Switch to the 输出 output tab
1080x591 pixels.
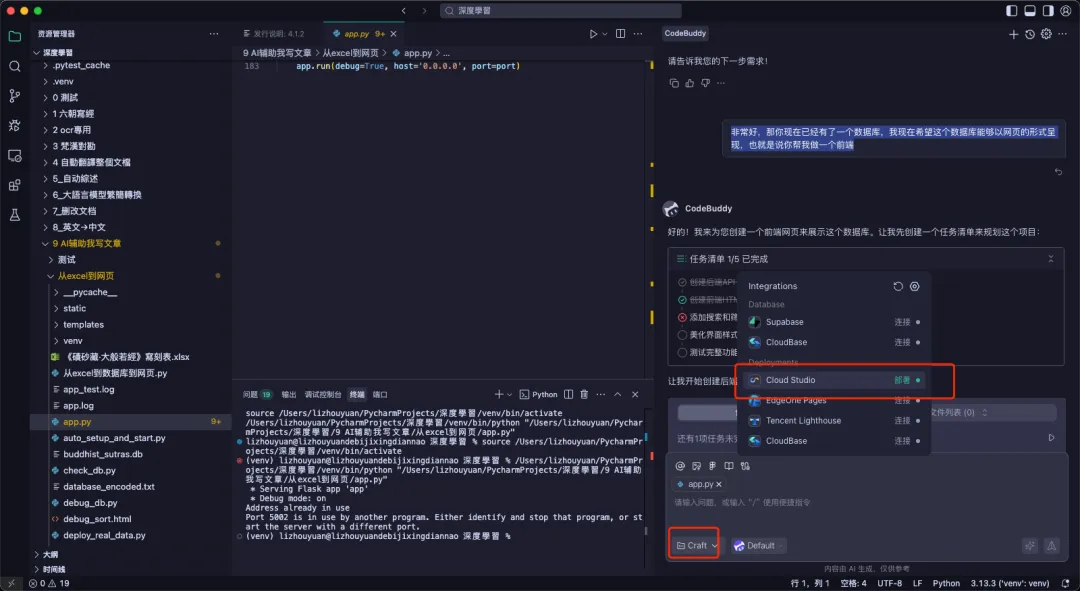click(x=289, y=395)
